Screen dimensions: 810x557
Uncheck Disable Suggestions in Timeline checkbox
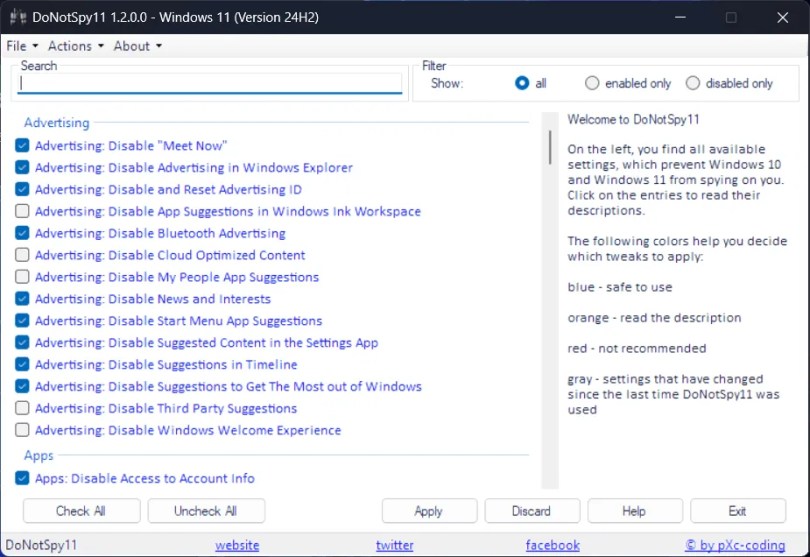click(22, 364)
